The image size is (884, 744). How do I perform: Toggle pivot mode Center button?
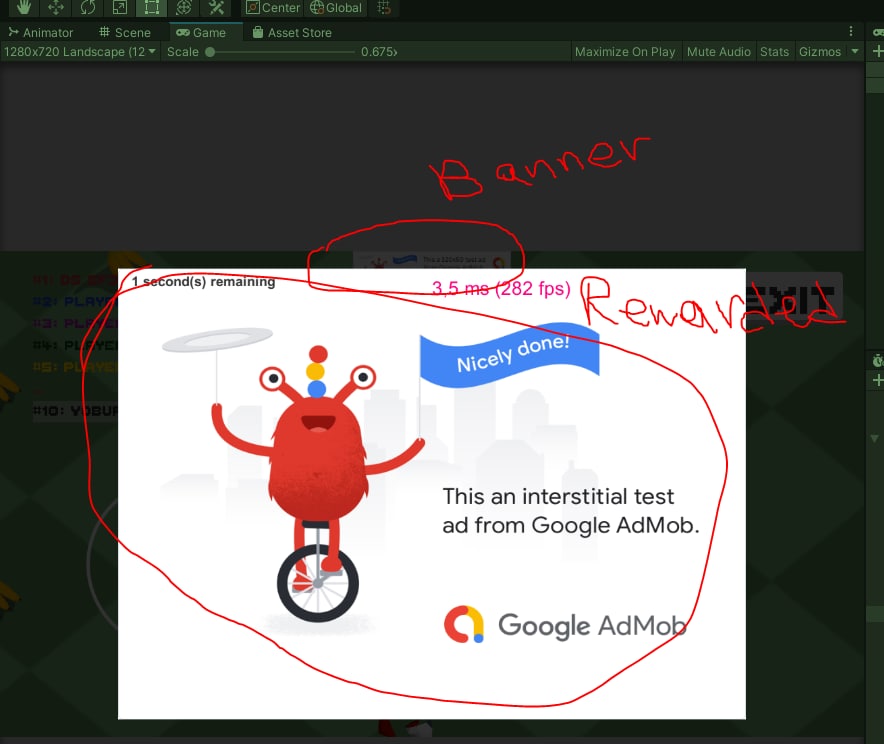click(x=273, y=7)
